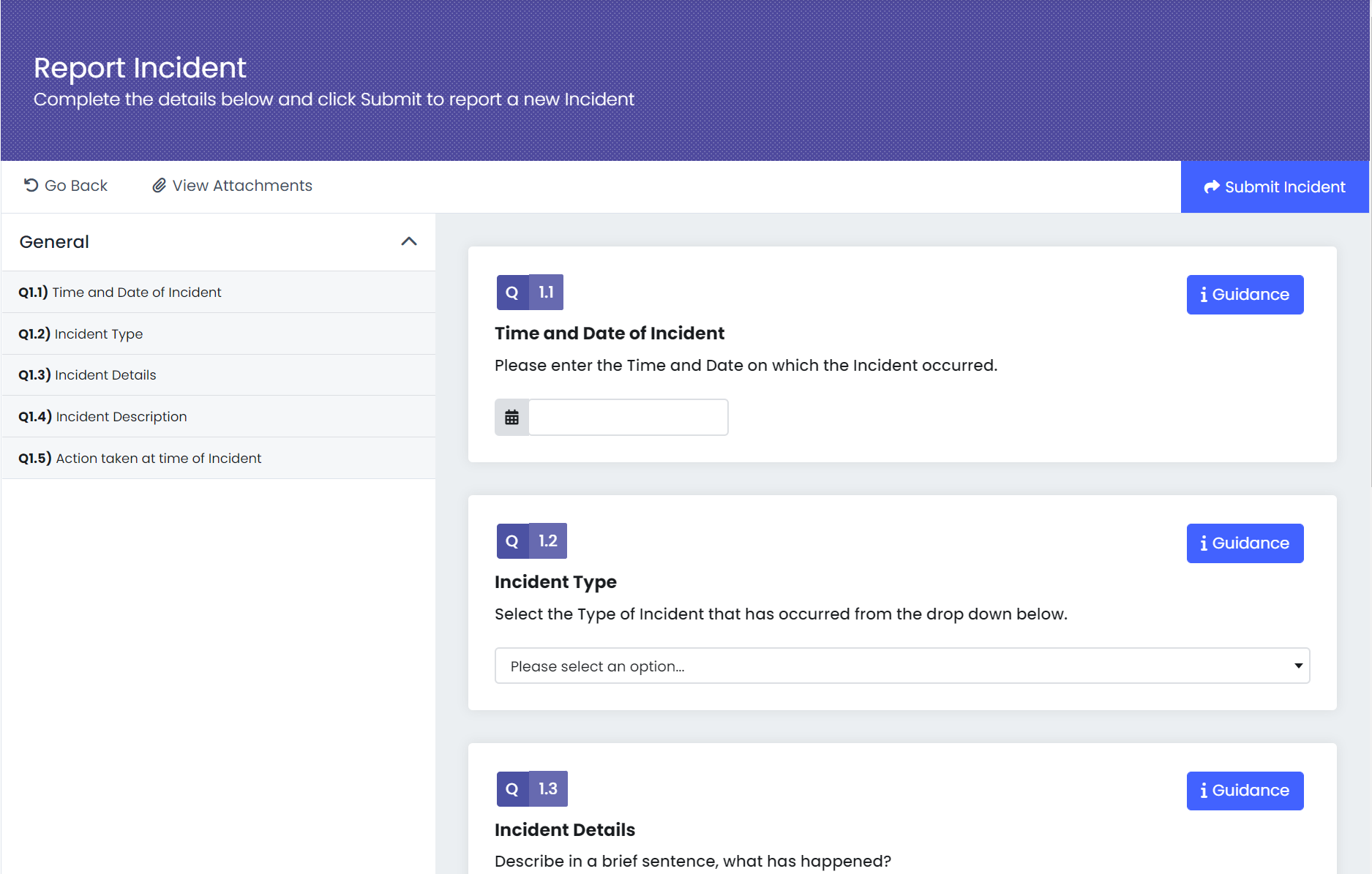Click the General section header
1372x874 pixels.
coord(218,242)
